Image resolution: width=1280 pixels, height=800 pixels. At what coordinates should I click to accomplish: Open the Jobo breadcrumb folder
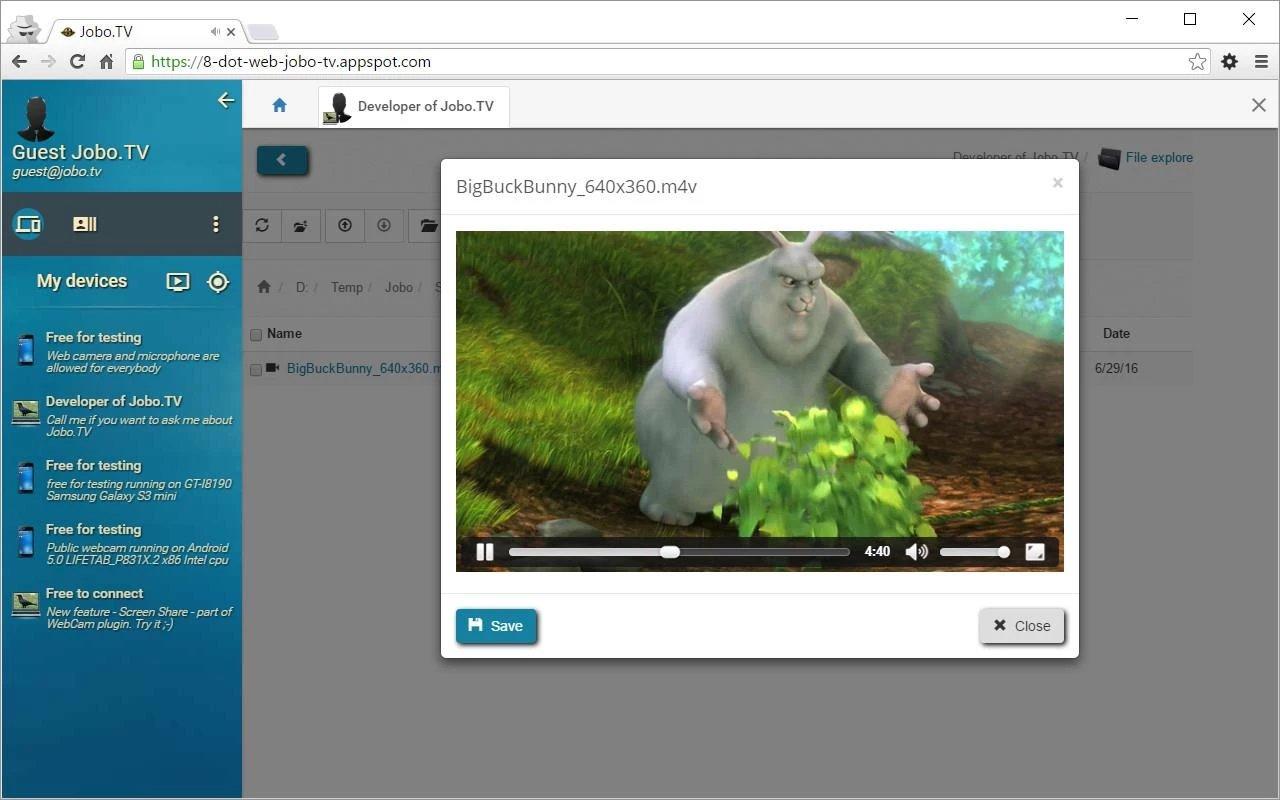tap(399, 287)
